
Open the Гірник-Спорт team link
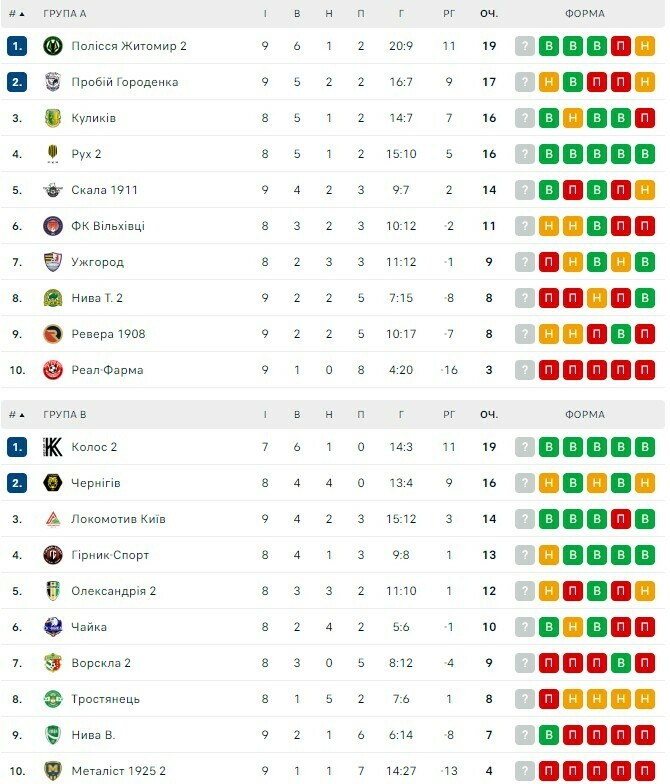coord(110,555)
